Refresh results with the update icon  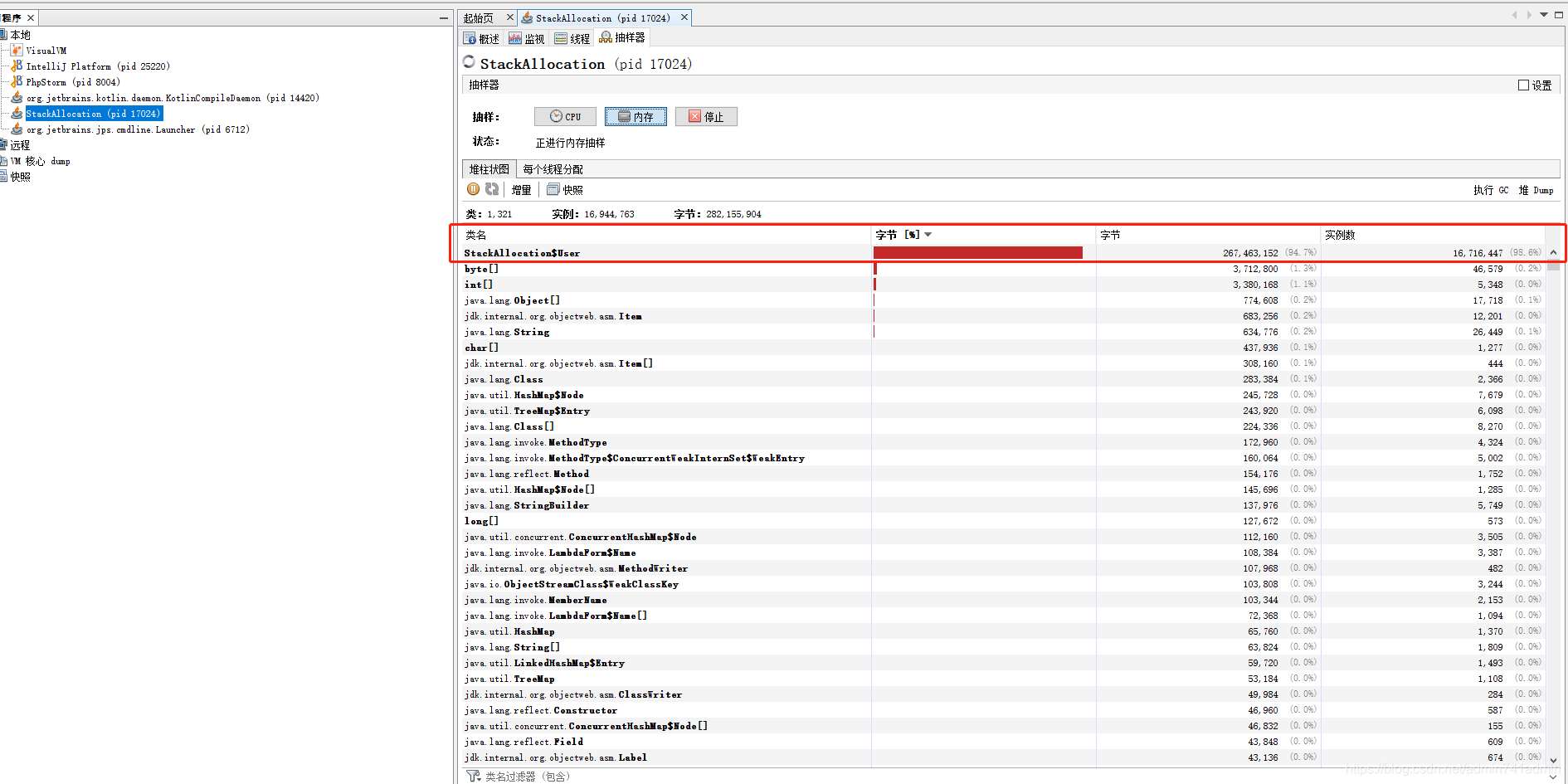pyautogui.click(x=492, y=189)
